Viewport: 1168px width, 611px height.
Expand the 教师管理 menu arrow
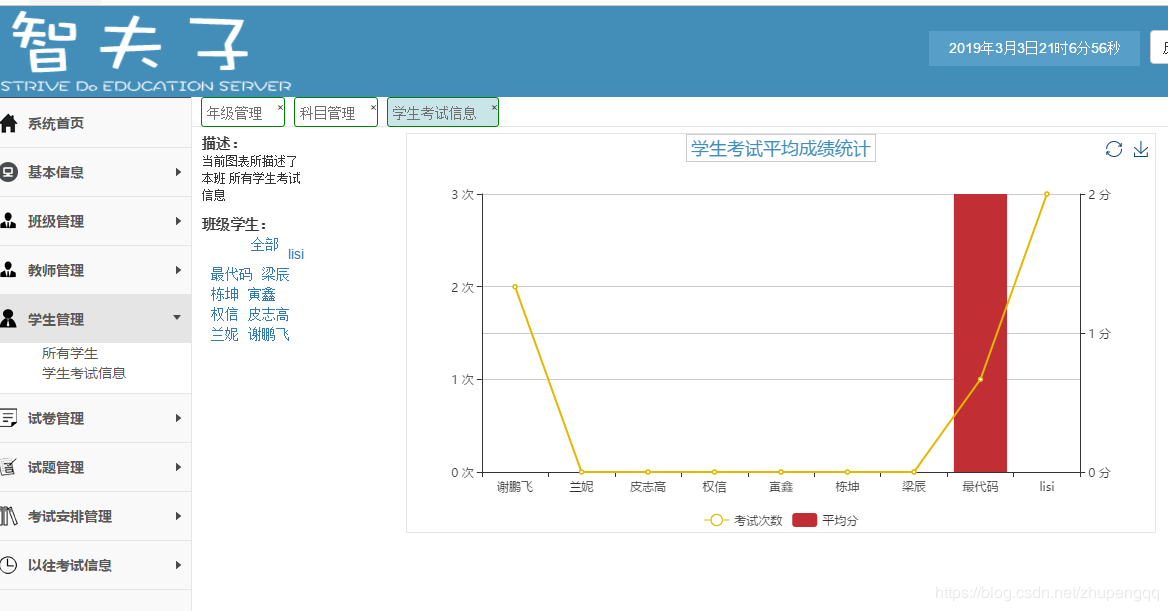pyautogui.click(x=178, y=270)
